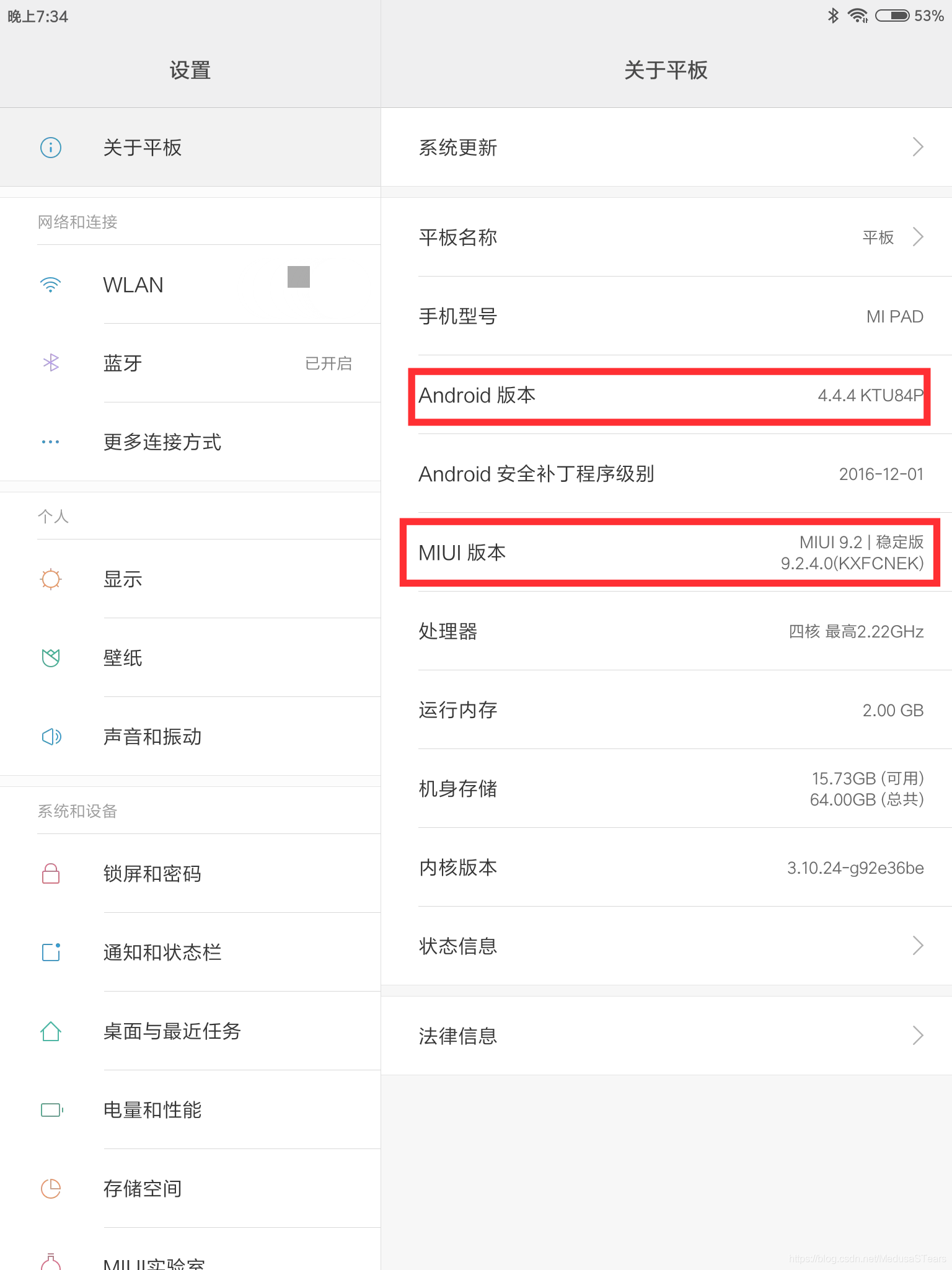This screenshot has height=1270, width=952.
Task: Tap the 四核 最高2.22GHz processor value
Action: (856, 631)
